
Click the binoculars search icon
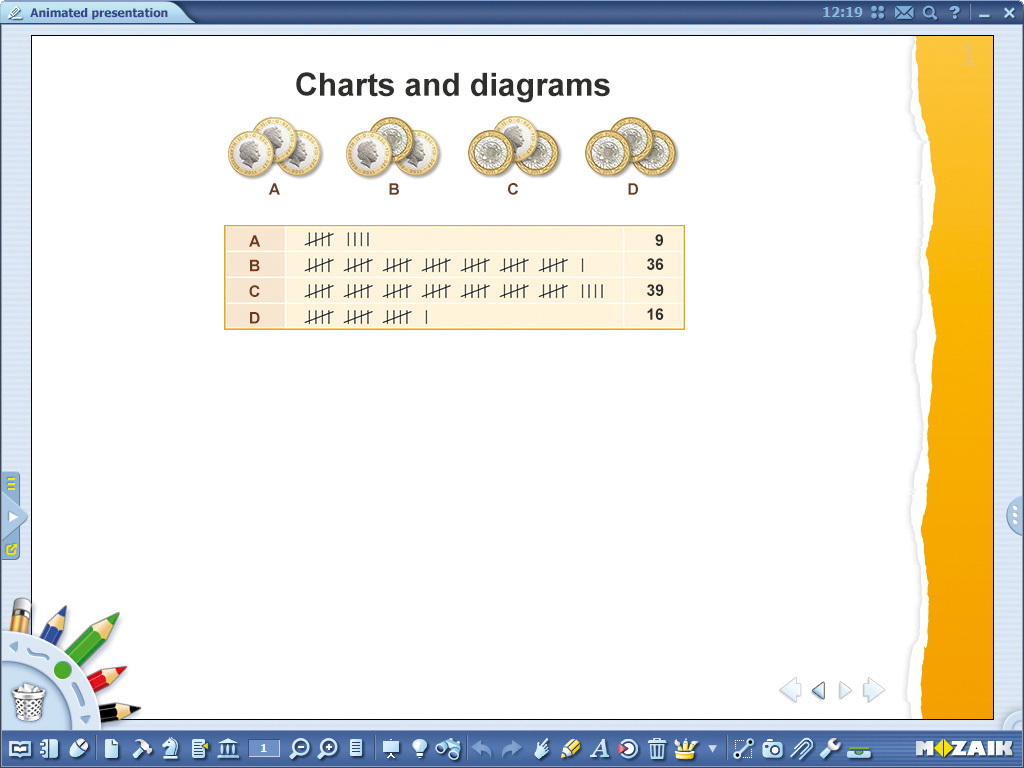[x=448, y=748]
